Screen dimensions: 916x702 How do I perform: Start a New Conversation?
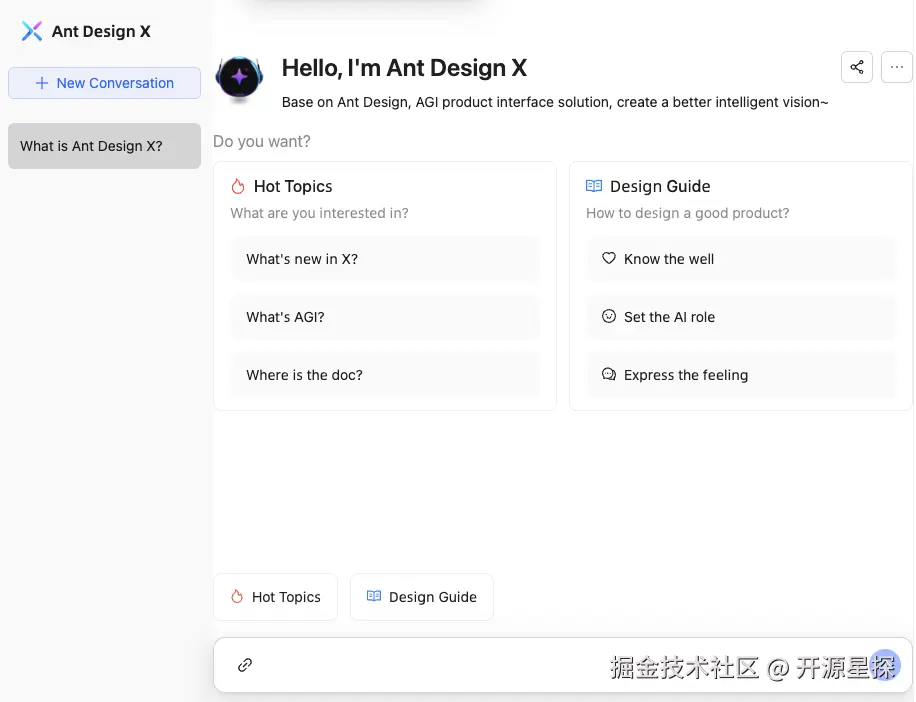click(104, 83)
